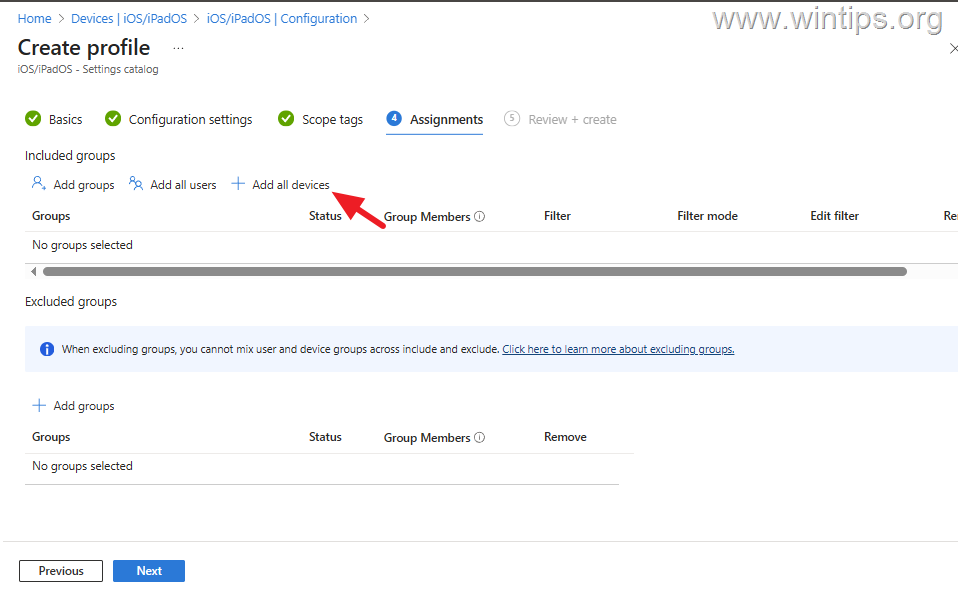Click info icon beside Excluded Group Members
This screenshot has width=958, height=599.
pyautogui.click(x=479, y=438)
